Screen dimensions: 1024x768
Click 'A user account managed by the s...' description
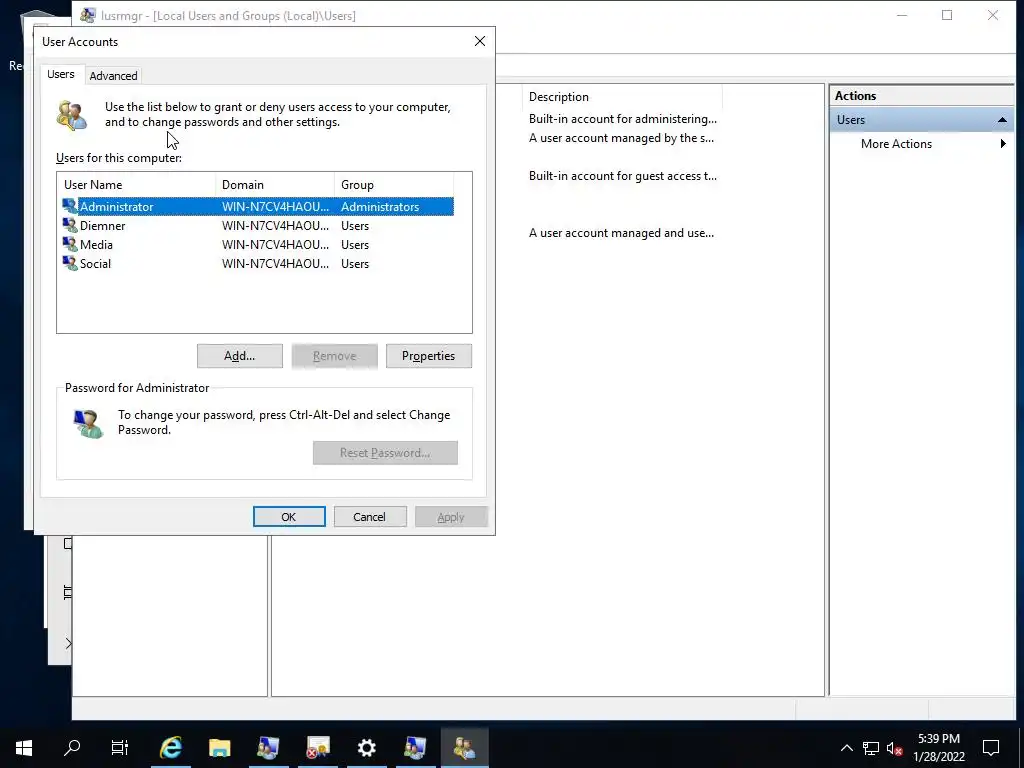(x=621, y=138)
